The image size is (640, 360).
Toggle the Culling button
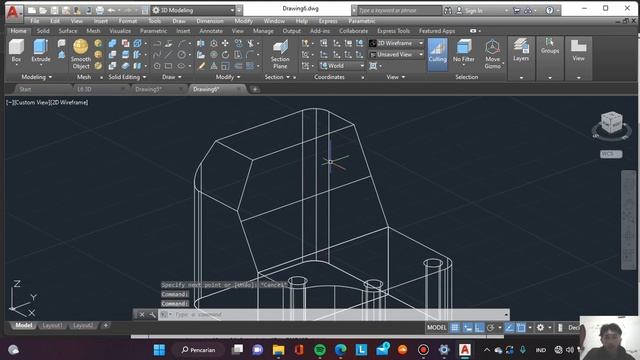(438, 54)
